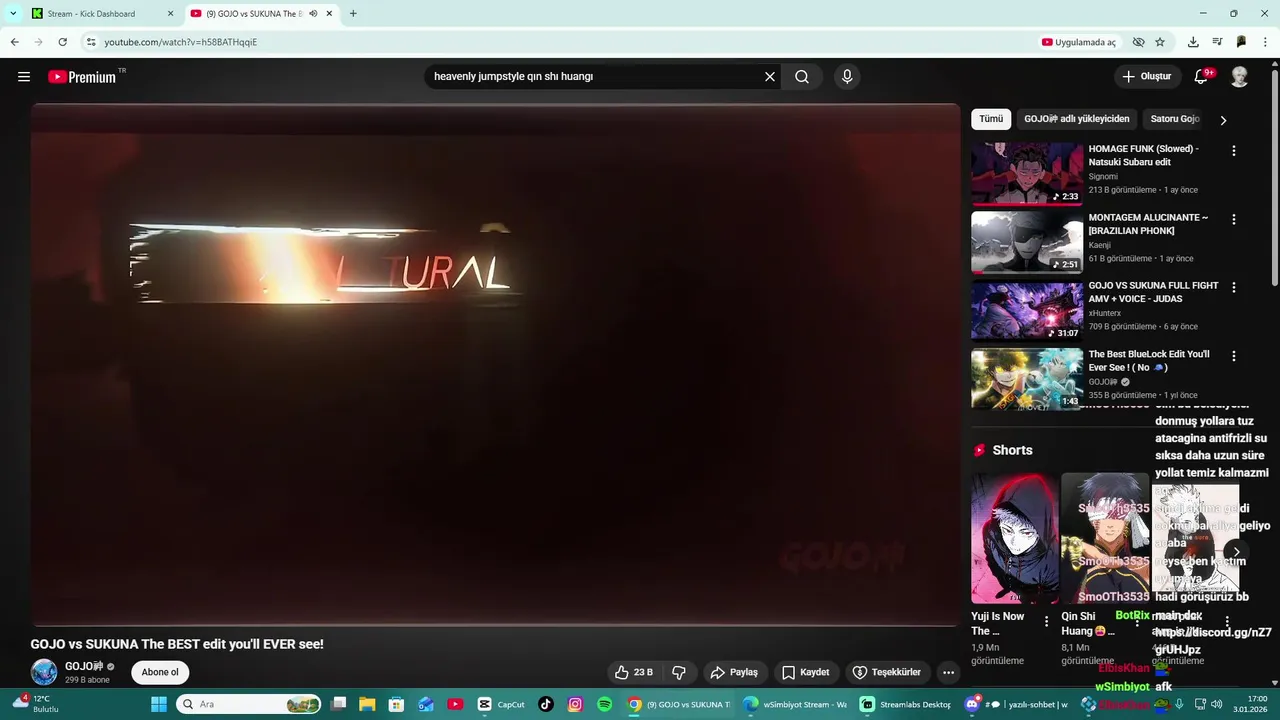Open weather widget 12°C Bulutlu
Screen dimensions: 1280x720
tap(35, 704)
